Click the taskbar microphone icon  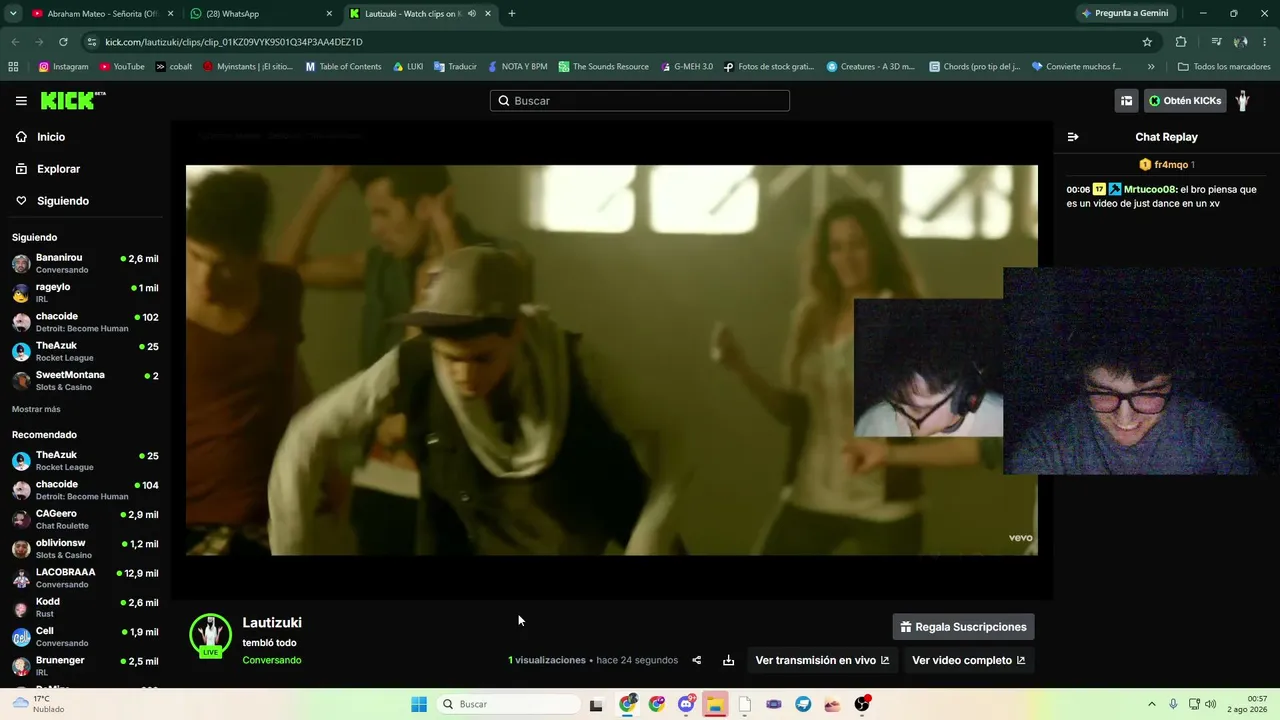pos(1173,704)
